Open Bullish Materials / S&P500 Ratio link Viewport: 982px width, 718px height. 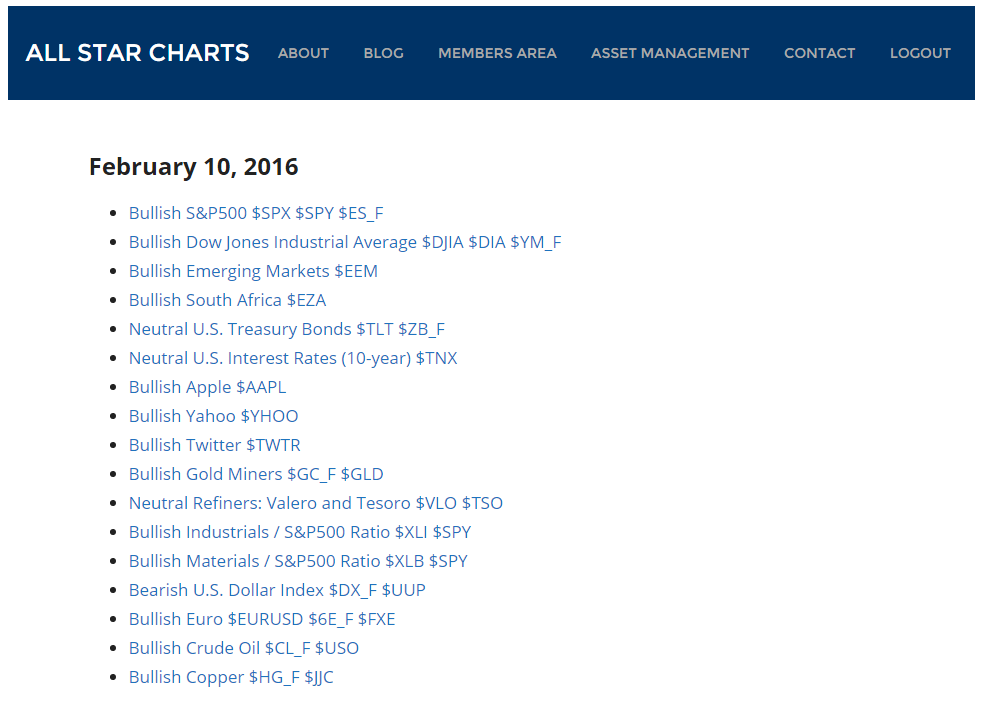(298, 561)
